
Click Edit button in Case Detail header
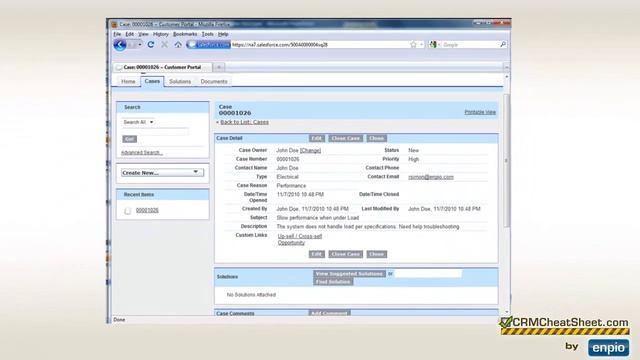[x=316, y=138]
